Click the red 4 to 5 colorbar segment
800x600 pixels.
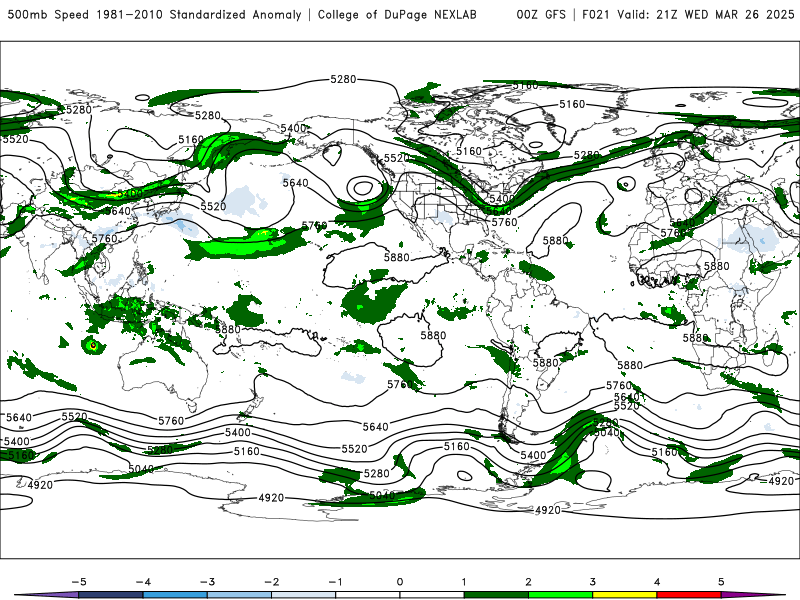[x=689, y=595]
